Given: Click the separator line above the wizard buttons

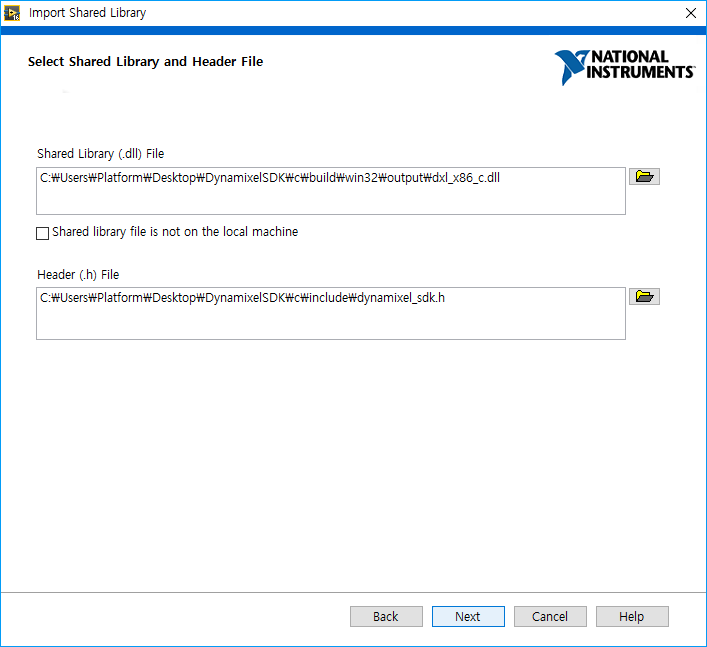Looking at the screenshot, I should (353, 591).
